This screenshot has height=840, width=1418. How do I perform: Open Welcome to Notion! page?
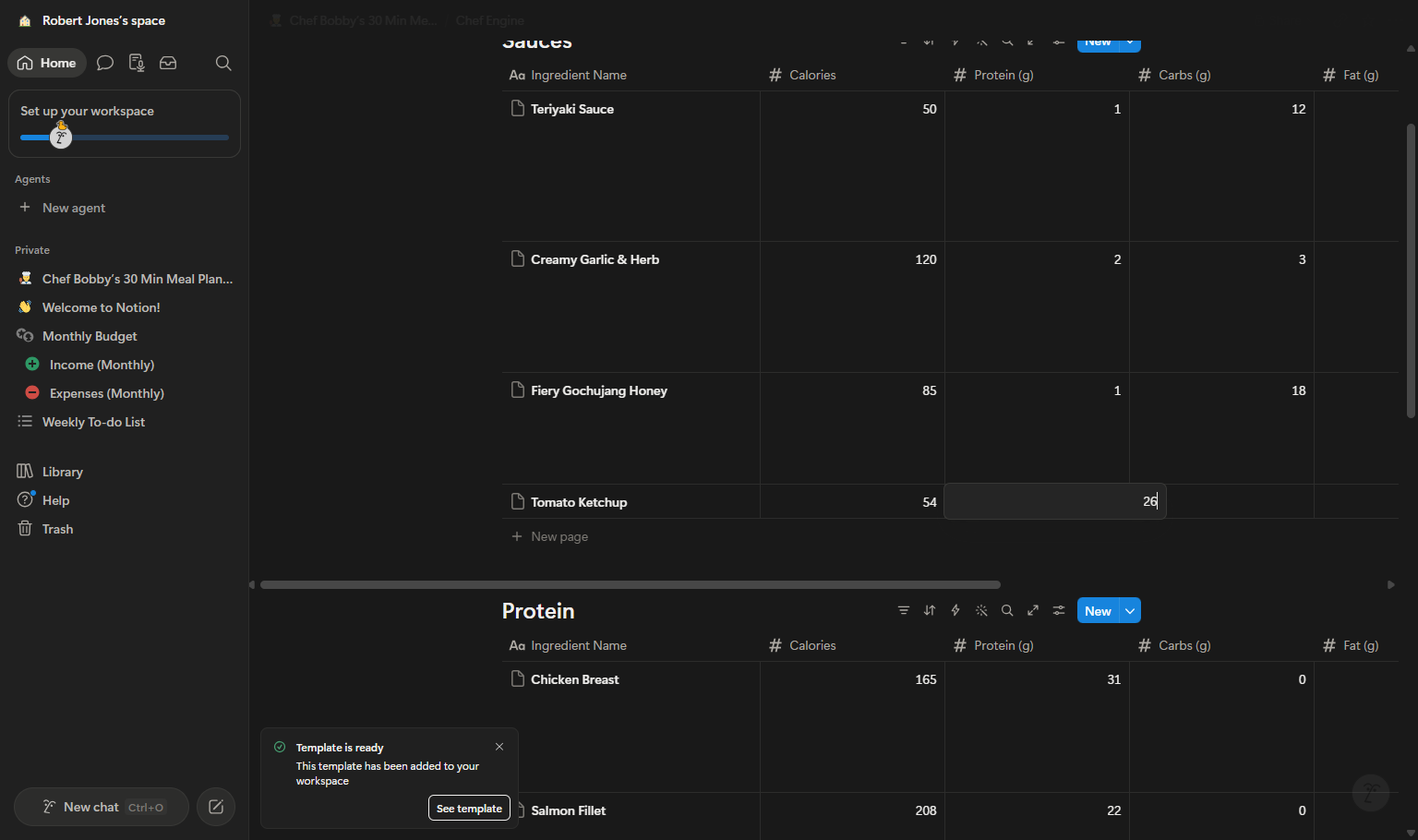124,307
